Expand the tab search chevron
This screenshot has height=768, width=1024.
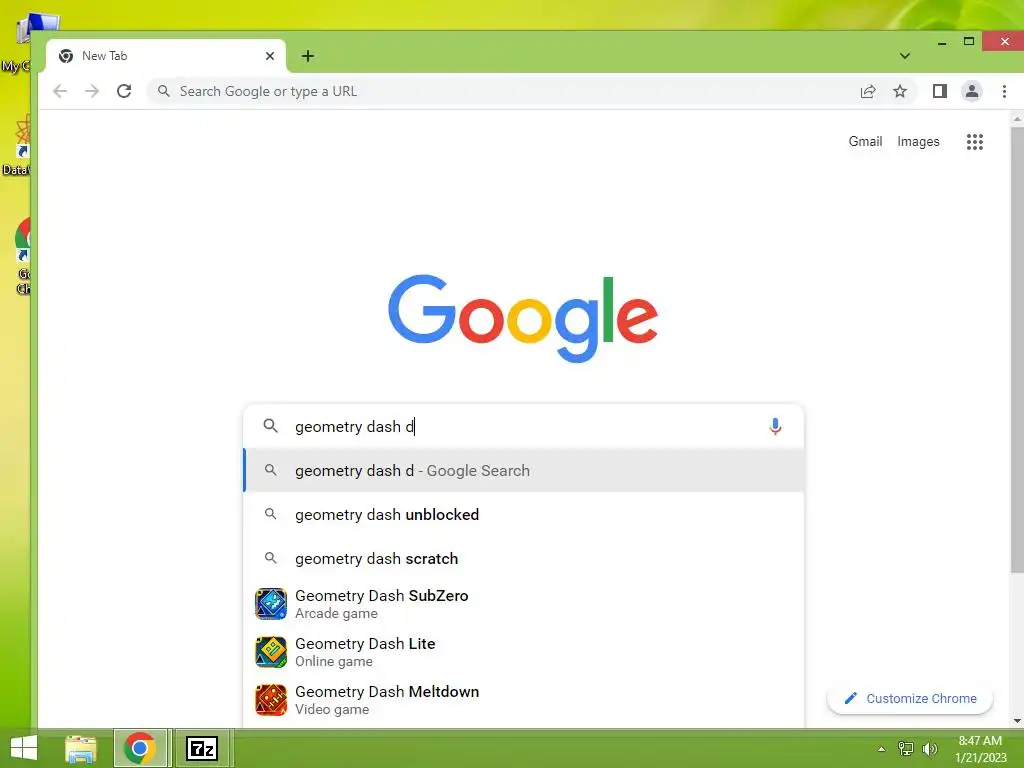pos(904,56)
